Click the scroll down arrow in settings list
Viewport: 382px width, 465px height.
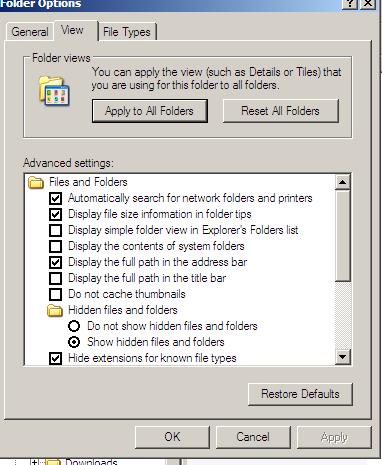coord(343,357)
